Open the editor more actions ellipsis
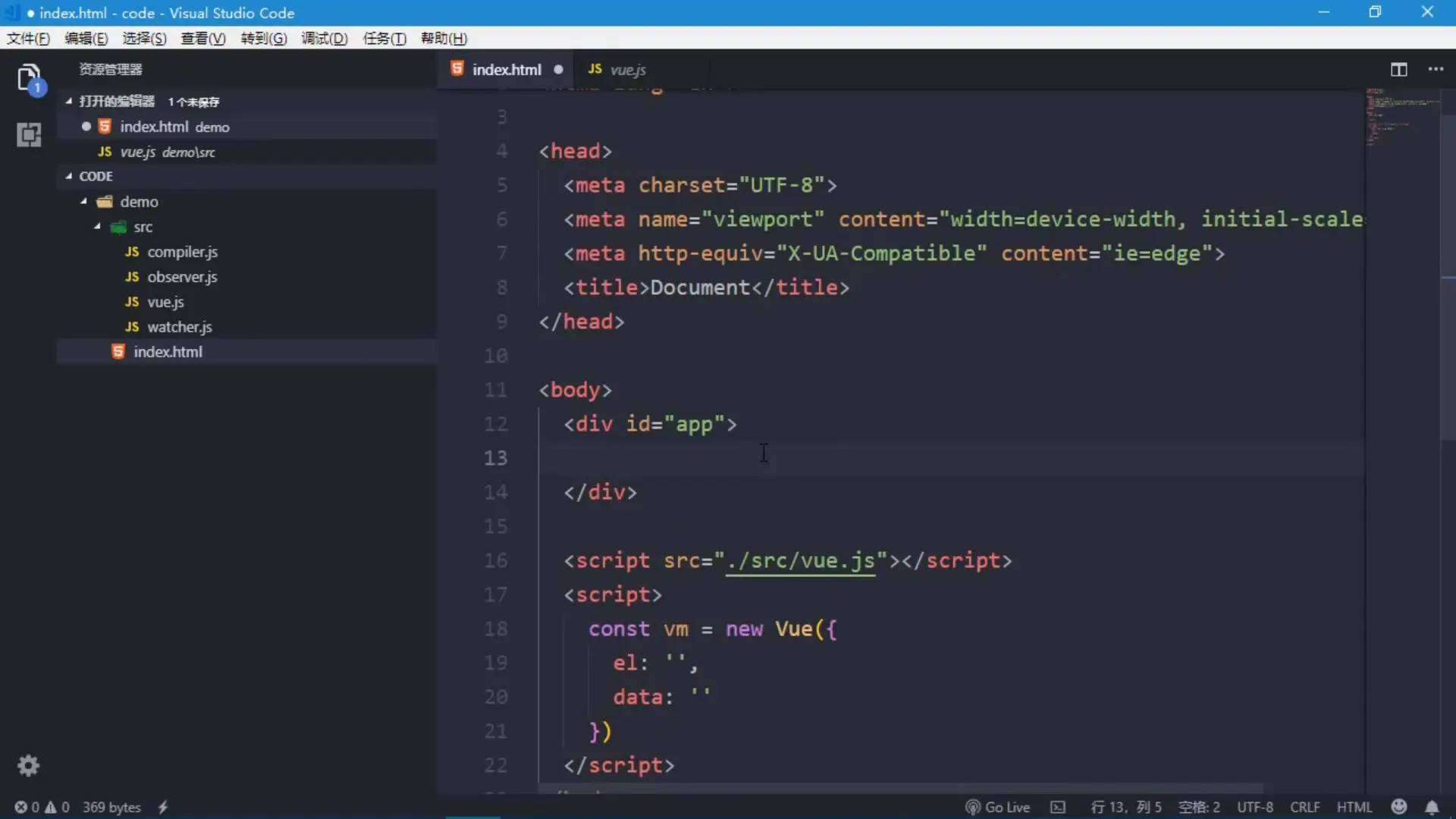 1436,69
